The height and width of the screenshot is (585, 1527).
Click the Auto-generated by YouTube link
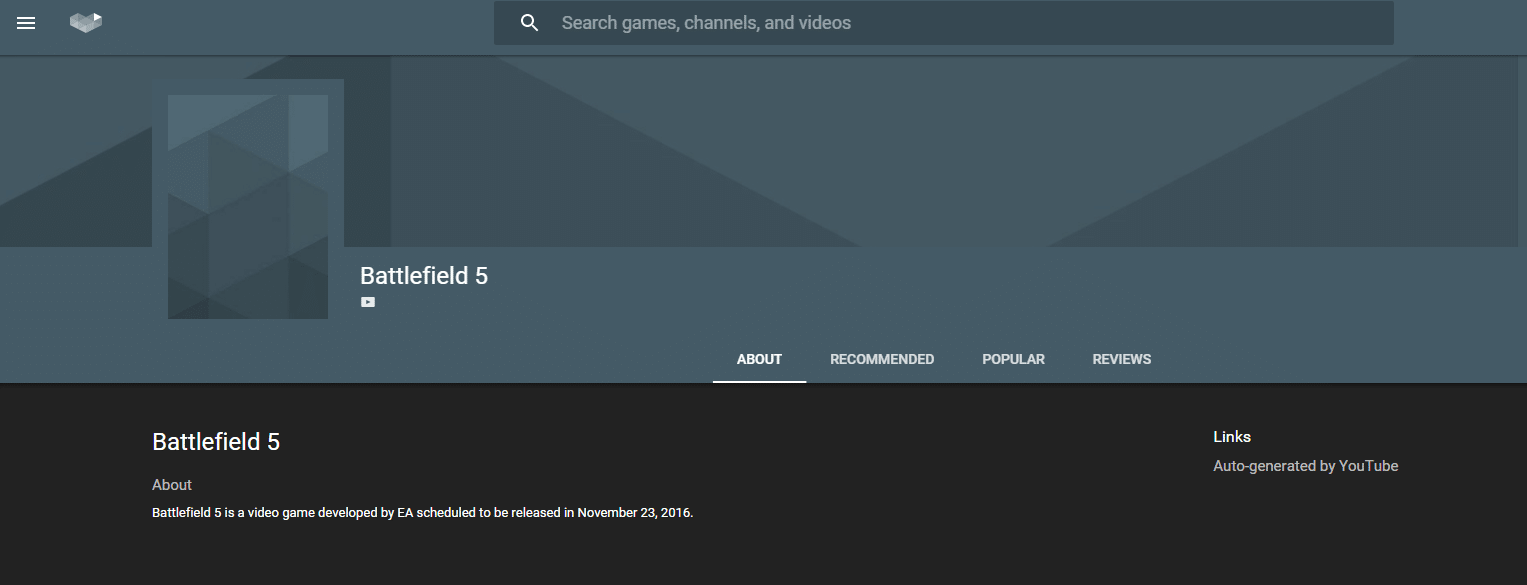click(1305, 466)
